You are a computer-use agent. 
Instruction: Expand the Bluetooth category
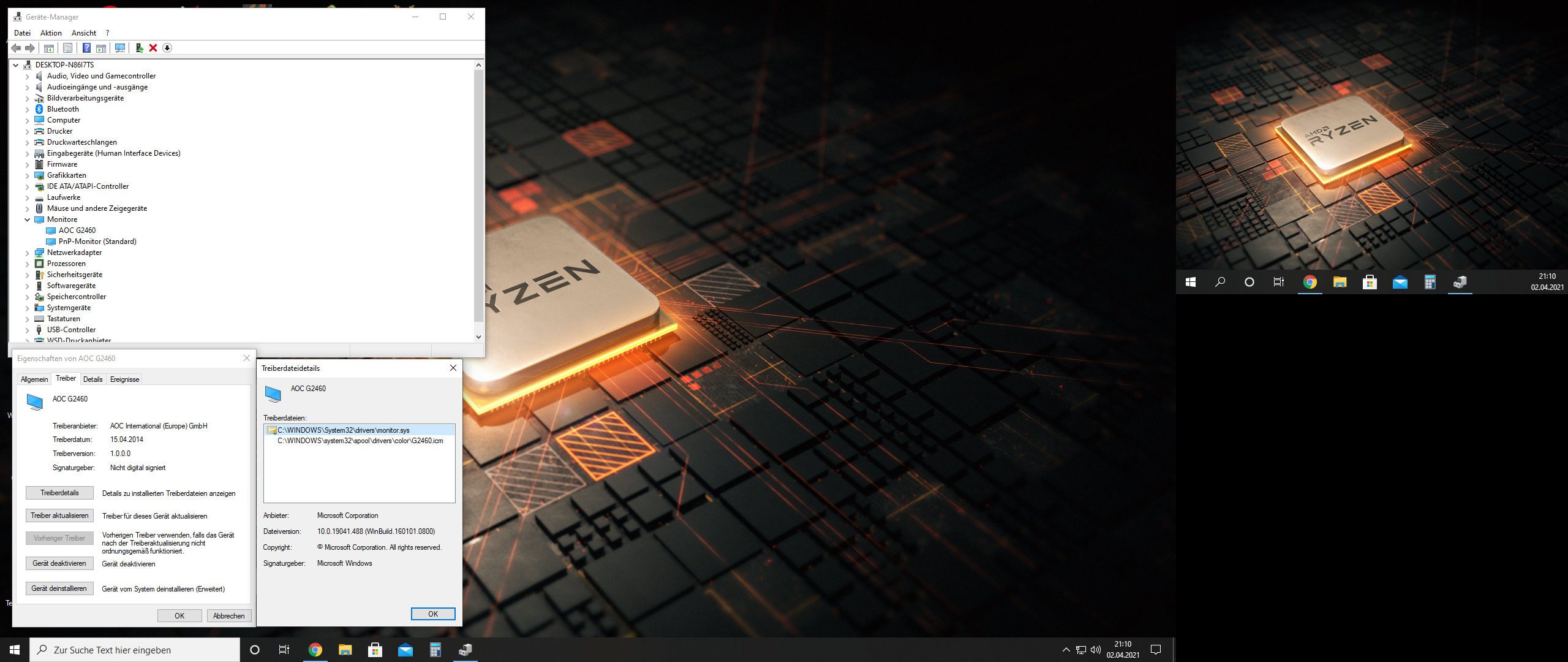(x=27, y=110)
